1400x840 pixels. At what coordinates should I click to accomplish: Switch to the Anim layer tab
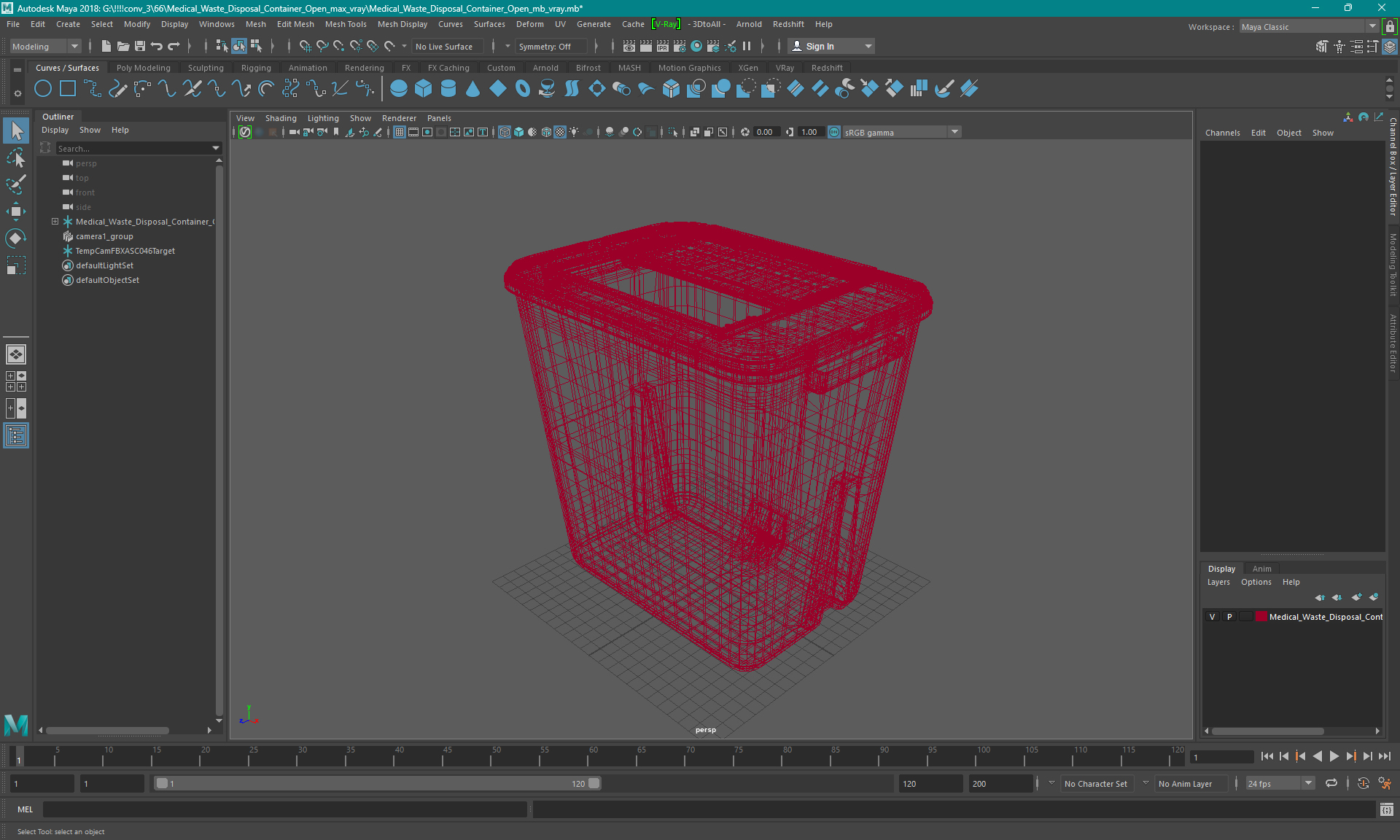(1261, 569)
